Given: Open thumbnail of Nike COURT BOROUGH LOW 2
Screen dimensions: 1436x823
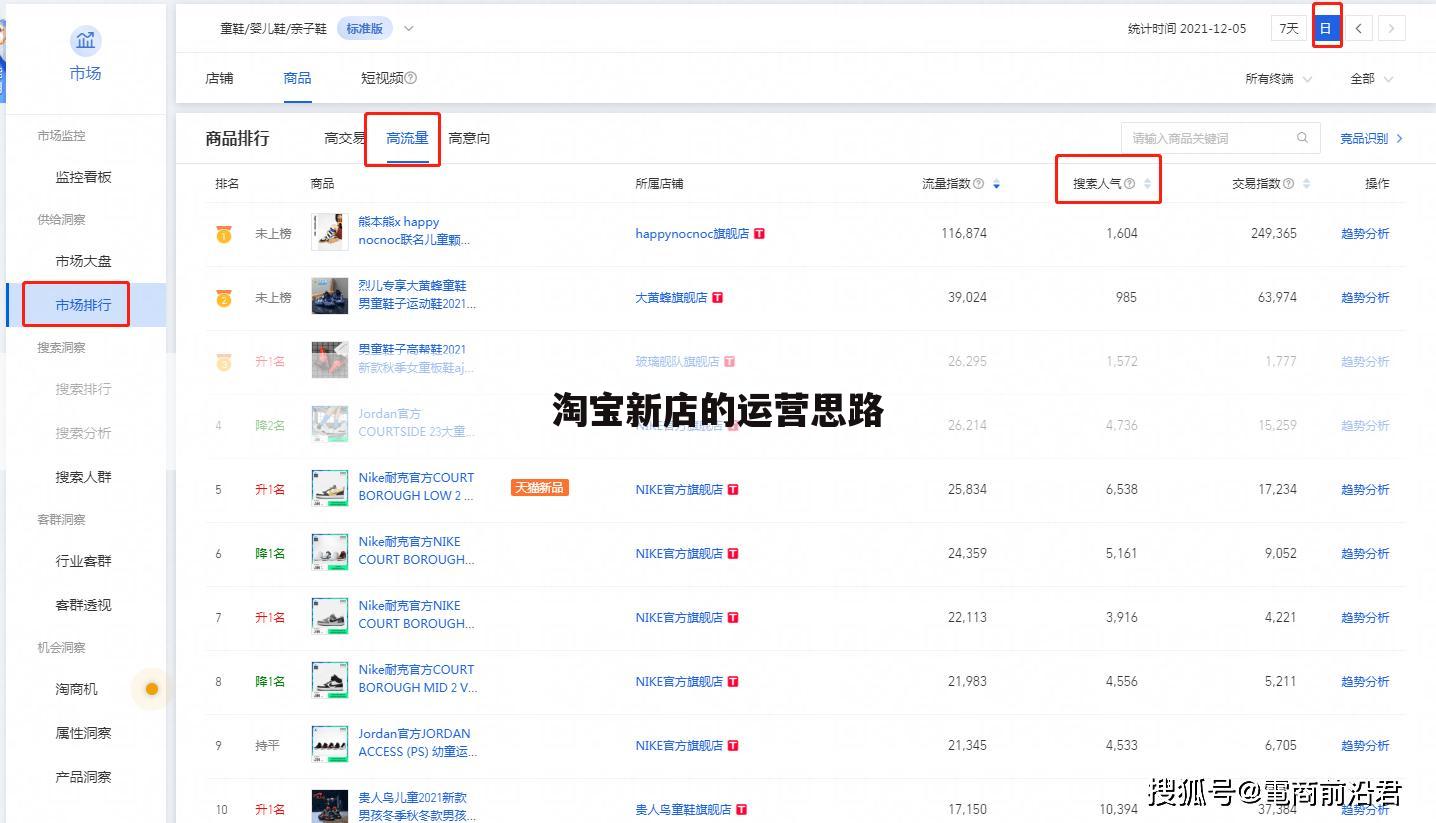Looking at the screenshot, I should (330, 488).
